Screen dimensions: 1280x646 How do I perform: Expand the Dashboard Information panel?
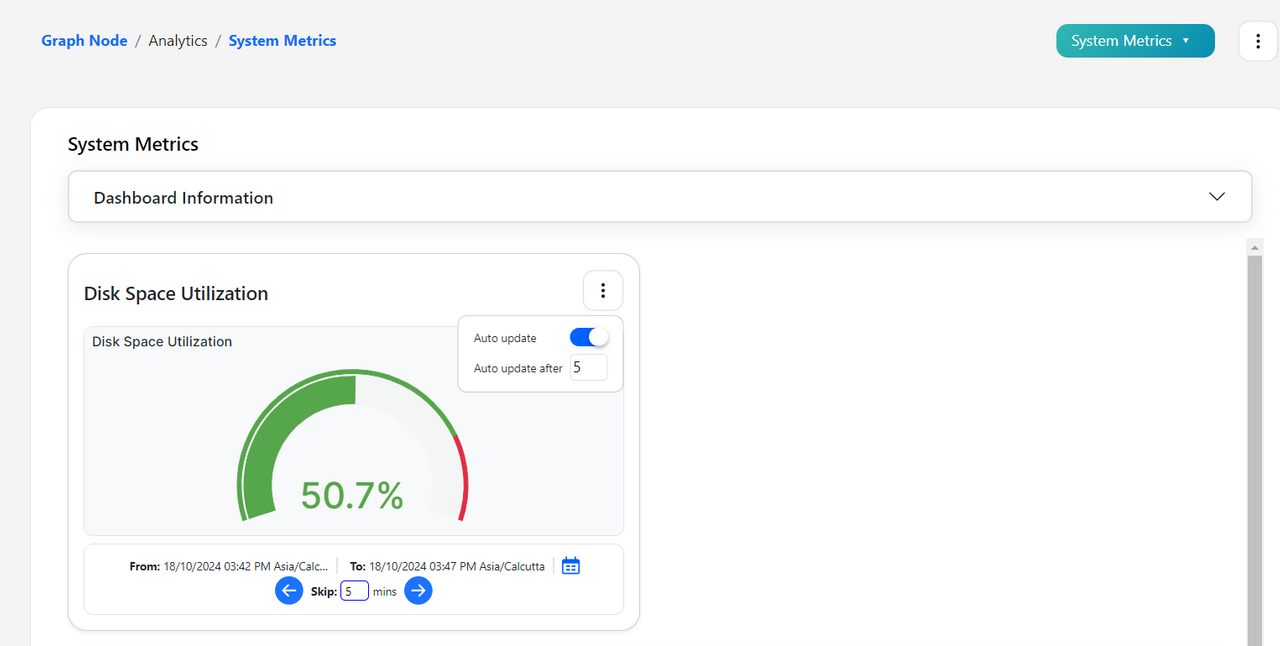(x=660, y=197)
